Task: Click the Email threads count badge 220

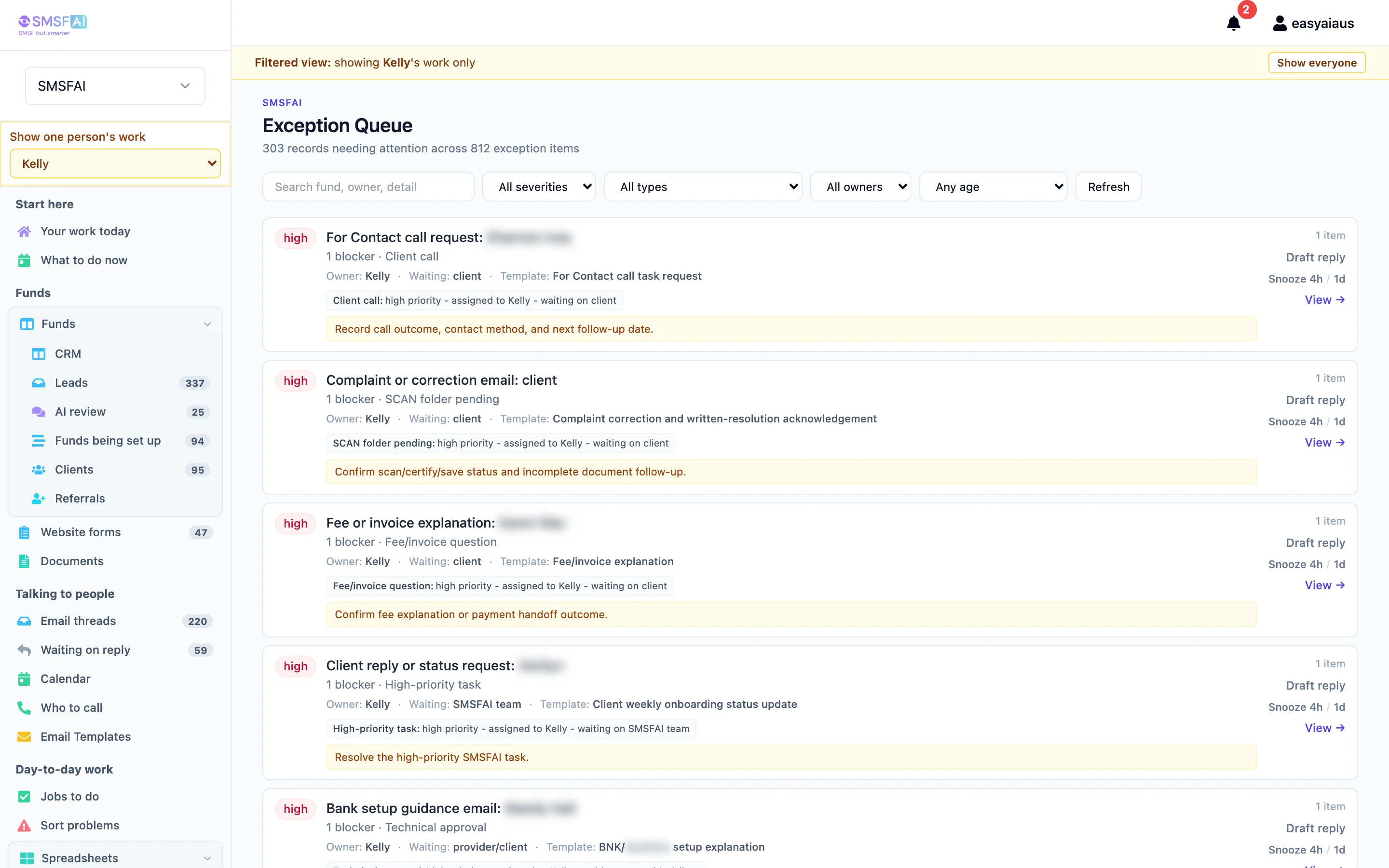Action: pyautogui.click(x=197, y=622)
